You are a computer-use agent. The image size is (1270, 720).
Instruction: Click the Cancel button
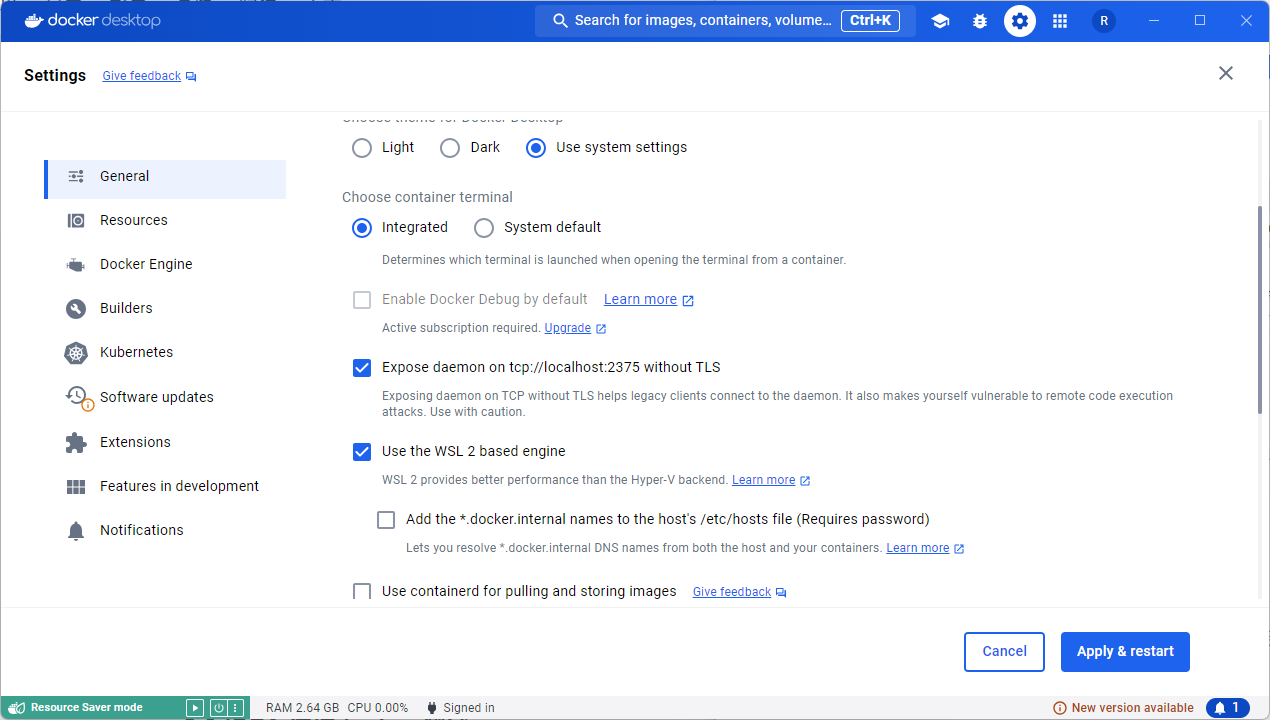[1004, 652]
